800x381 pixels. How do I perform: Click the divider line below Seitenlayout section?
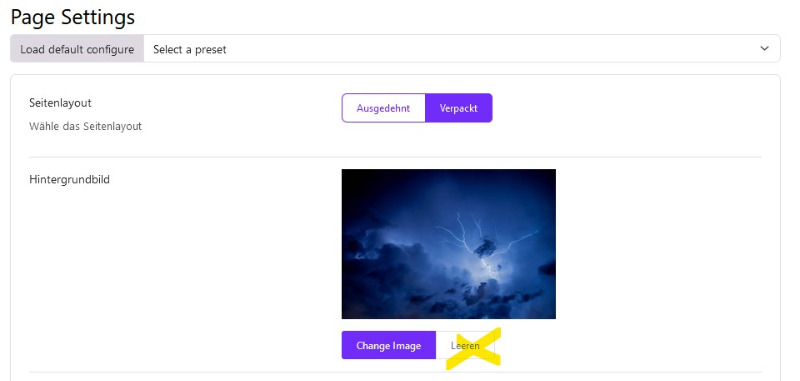point(395,157)
